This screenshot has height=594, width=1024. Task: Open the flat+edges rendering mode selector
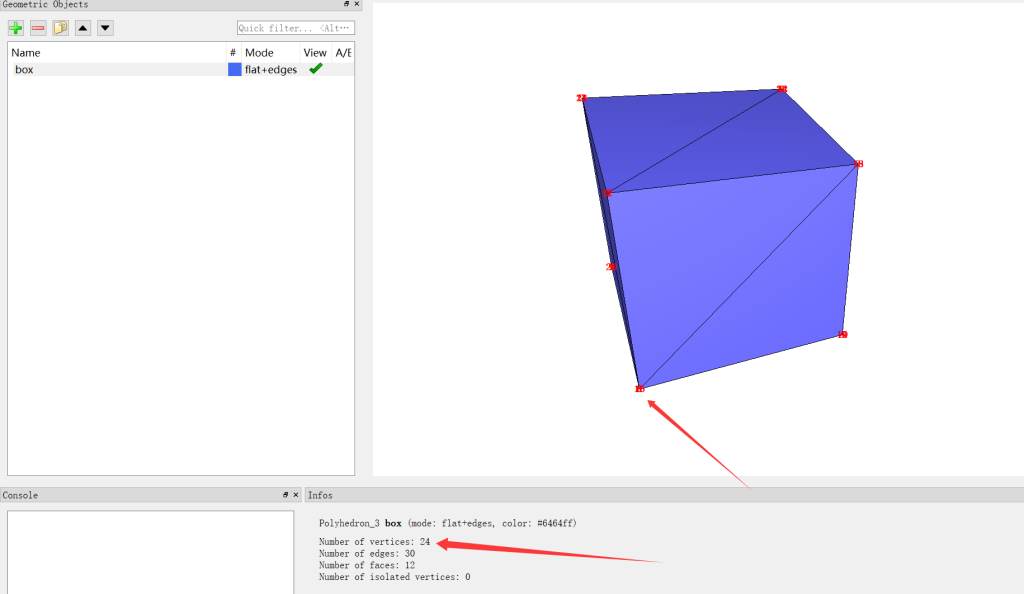(x=271, y=70)
